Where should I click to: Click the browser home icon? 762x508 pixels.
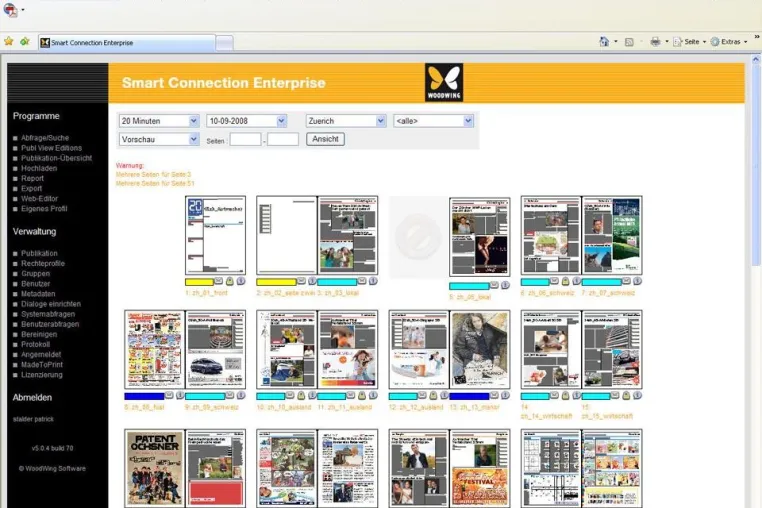[x=604, y=42]
